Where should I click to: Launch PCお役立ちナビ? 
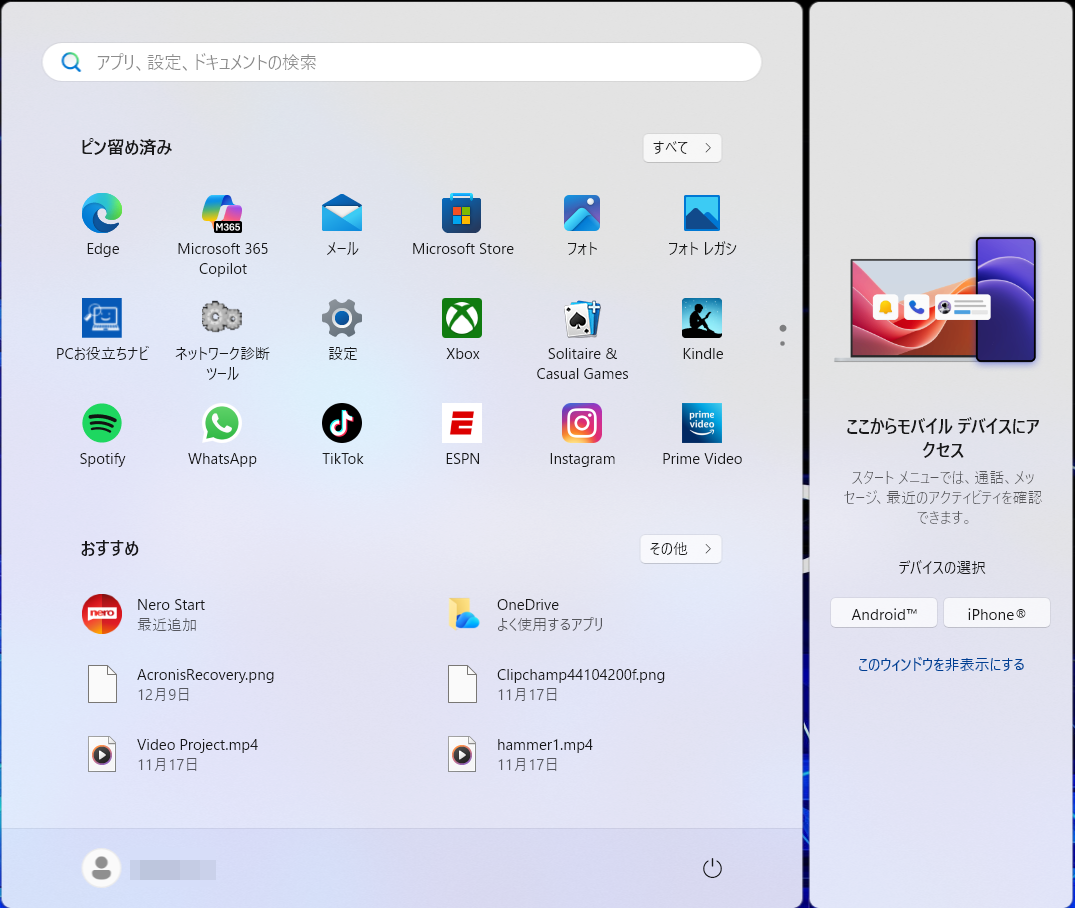pyautogui.click(x=102, y=330)
